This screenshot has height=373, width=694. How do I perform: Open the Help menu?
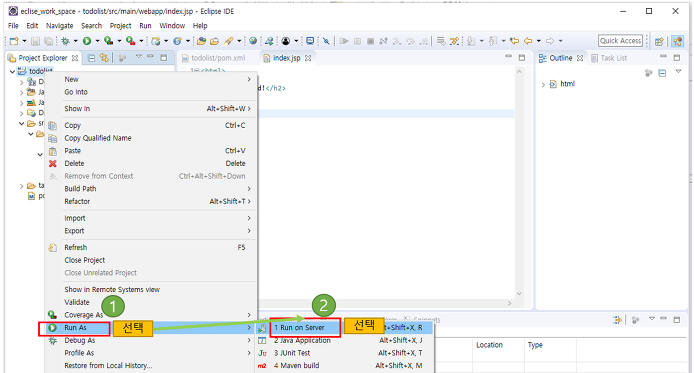coord(200,26)
